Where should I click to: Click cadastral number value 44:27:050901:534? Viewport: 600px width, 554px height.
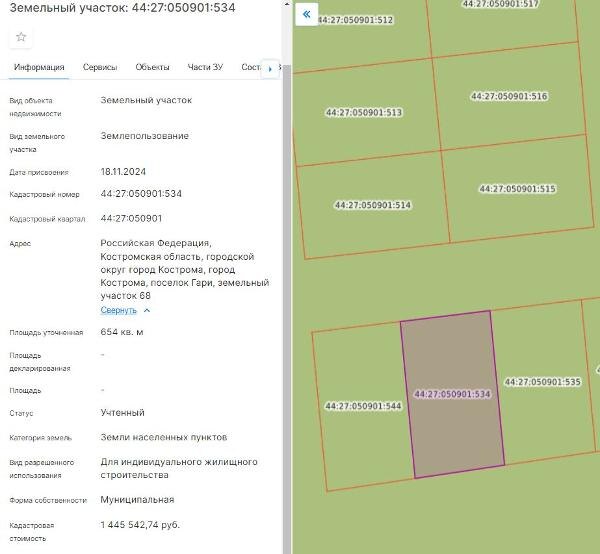[141, 194]
